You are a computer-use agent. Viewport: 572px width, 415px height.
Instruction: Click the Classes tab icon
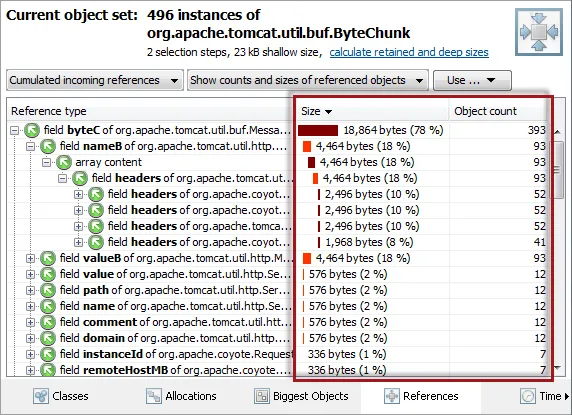point(40,396)
